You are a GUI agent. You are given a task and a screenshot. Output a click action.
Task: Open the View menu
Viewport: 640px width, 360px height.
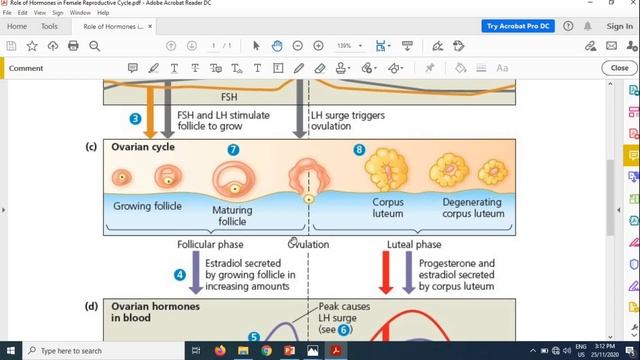[x=40, y=13]
